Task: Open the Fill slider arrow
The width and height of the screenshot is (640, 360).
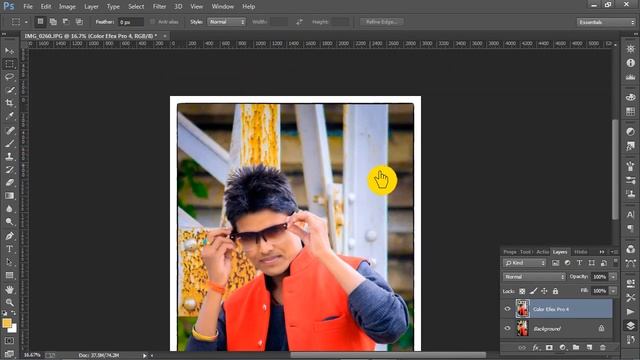Action: [613, 291]
